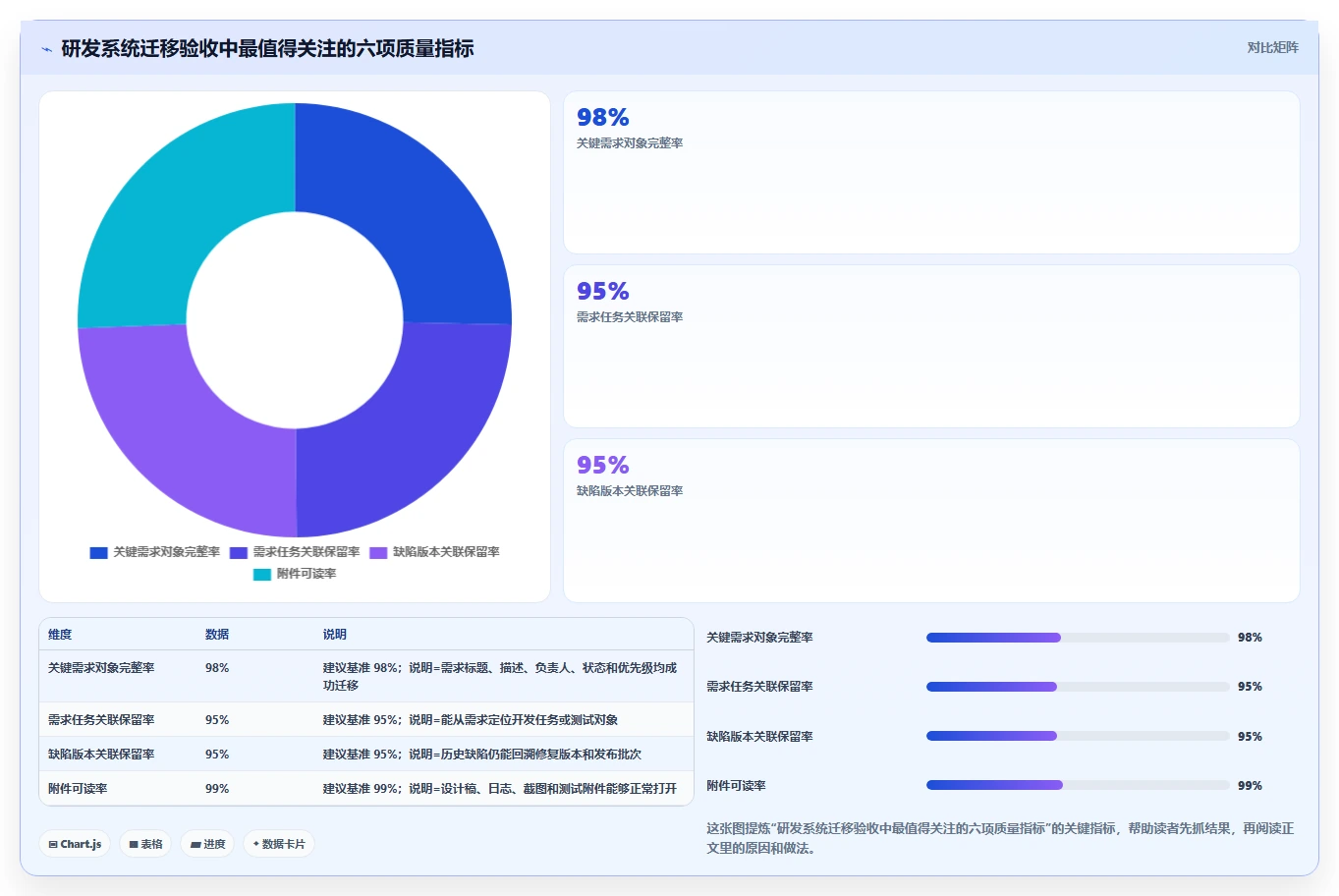Toggle legend swatch for 需求任务关联保留率
Screen dimensions: 1339x896
pos(239,553)
